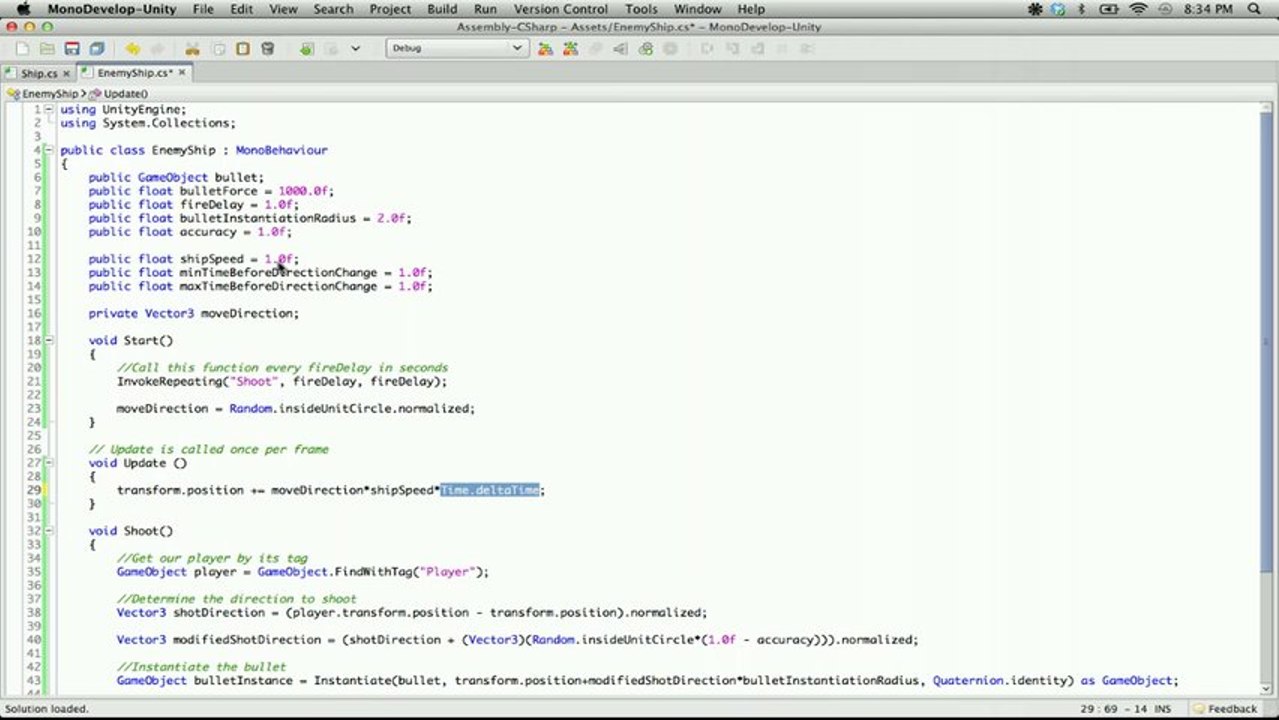Click the Delete trash can toolbar icon

(x=267, y=48)
